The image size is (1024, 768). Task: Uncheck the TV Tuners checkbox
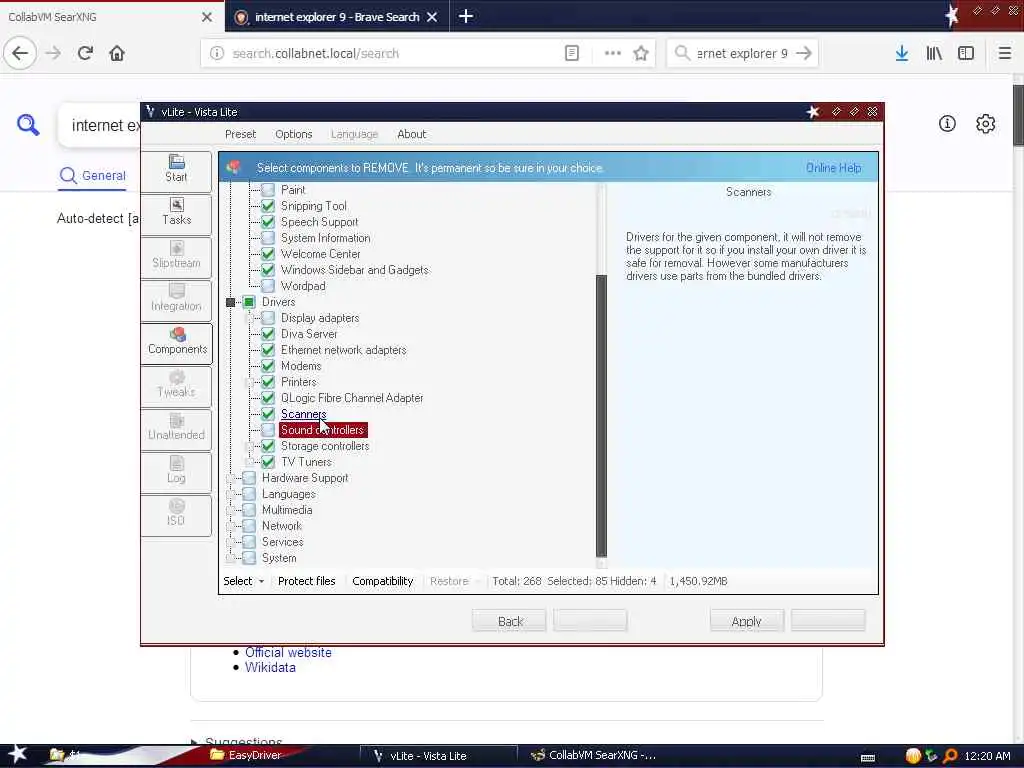[268, 462]
